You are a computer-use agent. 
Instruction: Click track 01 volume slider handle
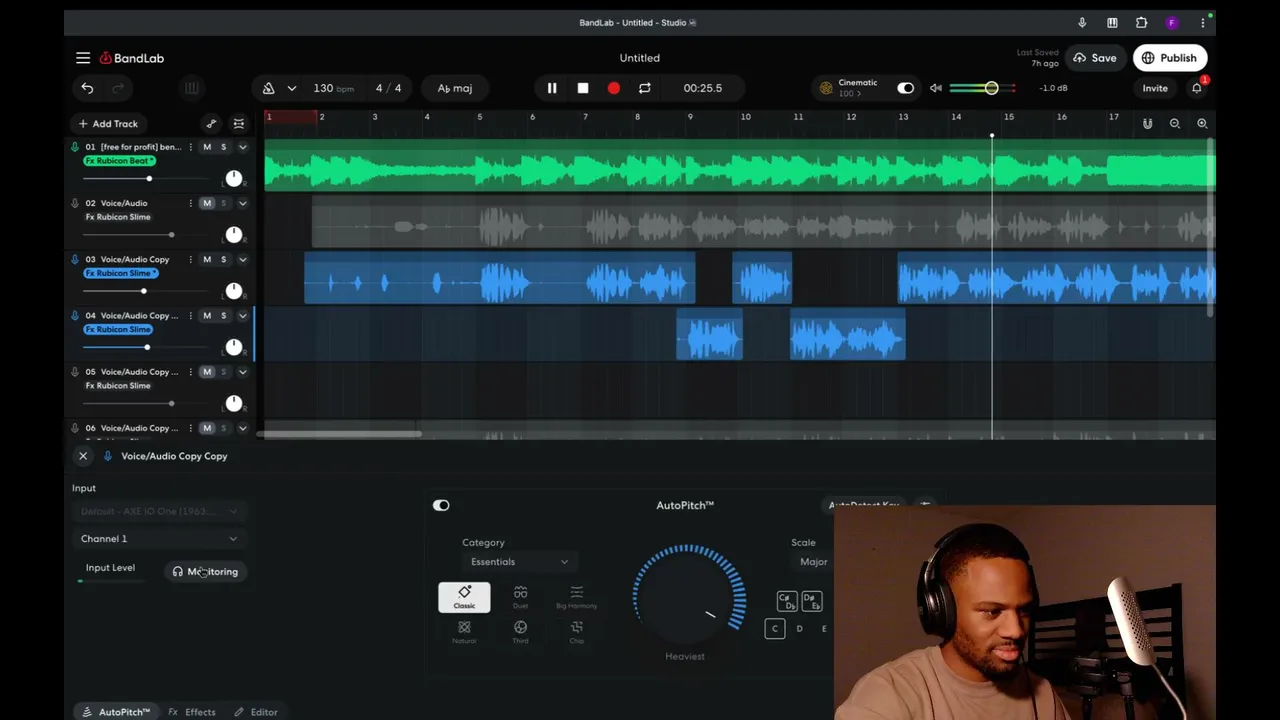click(149, 179)
